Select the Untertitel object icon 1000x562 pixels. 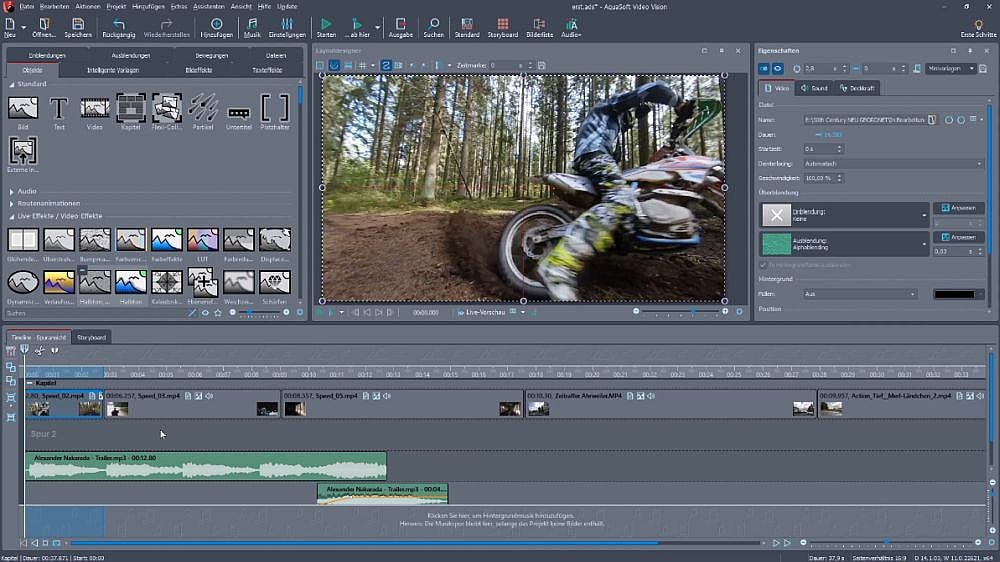click(x=239, y=110)
